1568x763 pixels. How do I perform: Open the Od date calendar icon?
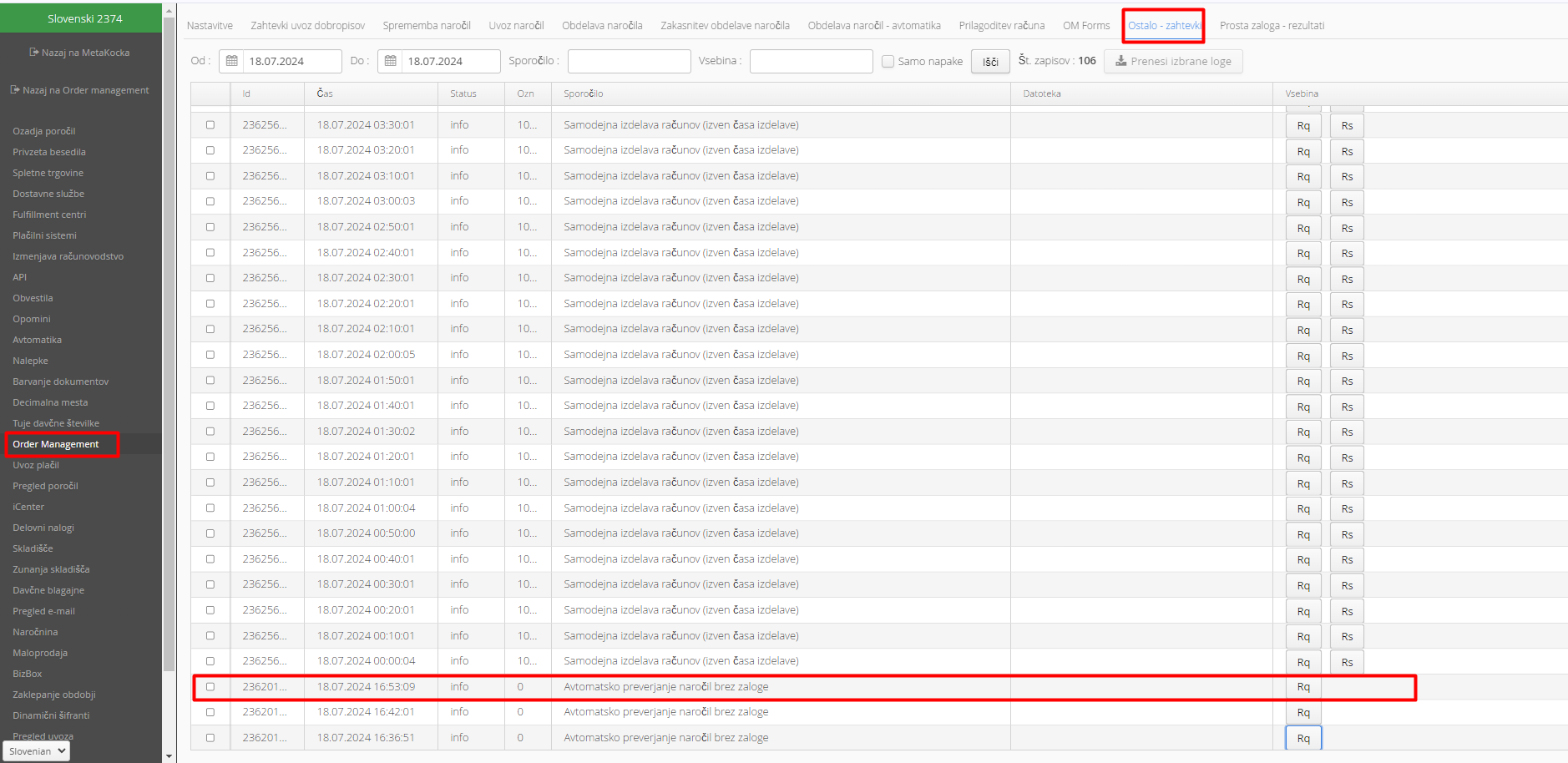coord(232,61)
